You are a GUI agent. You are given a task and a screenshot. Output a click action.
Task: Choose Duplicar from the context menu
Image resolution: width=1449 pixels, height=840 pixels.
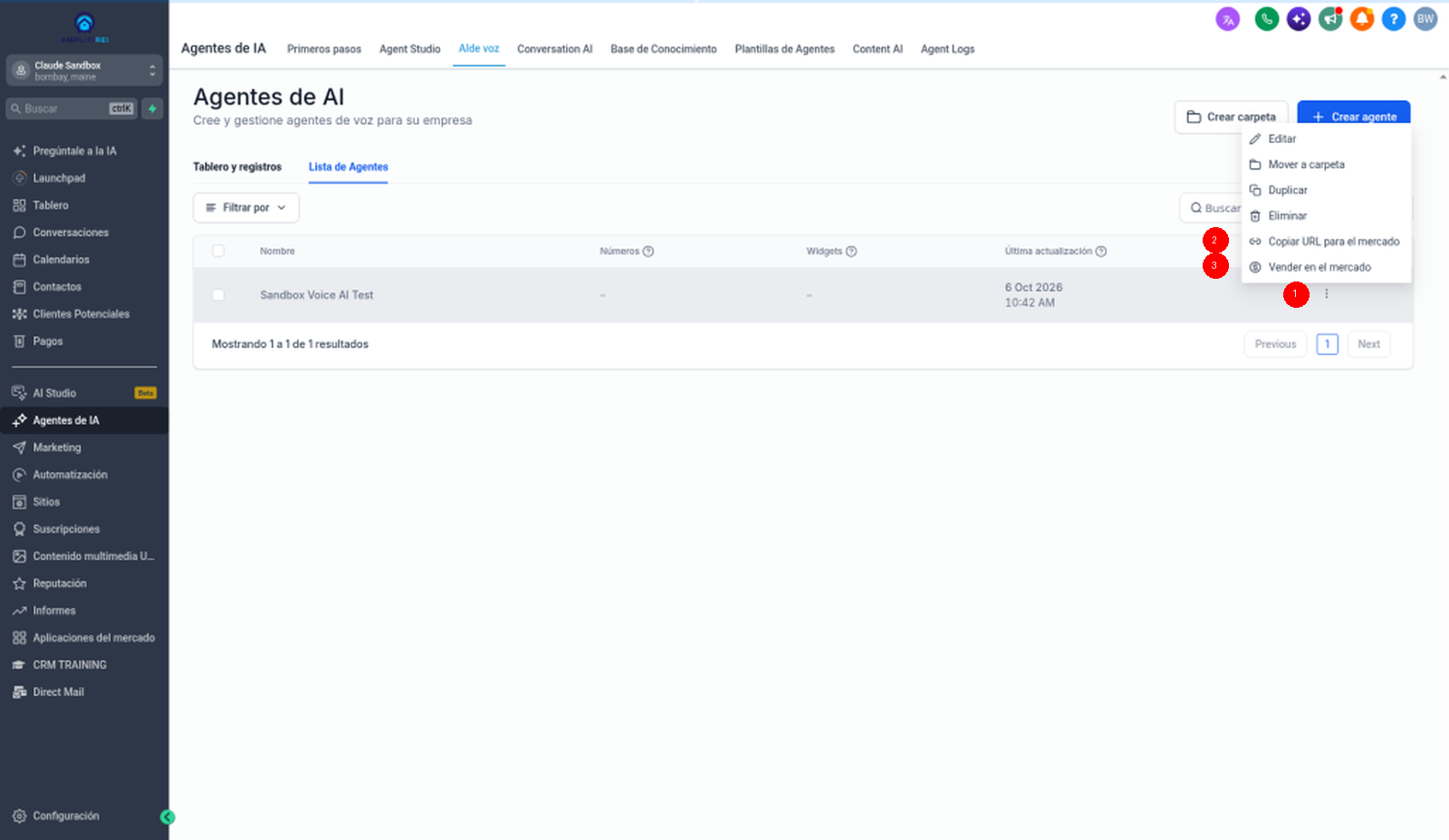tap(1326, 190)
